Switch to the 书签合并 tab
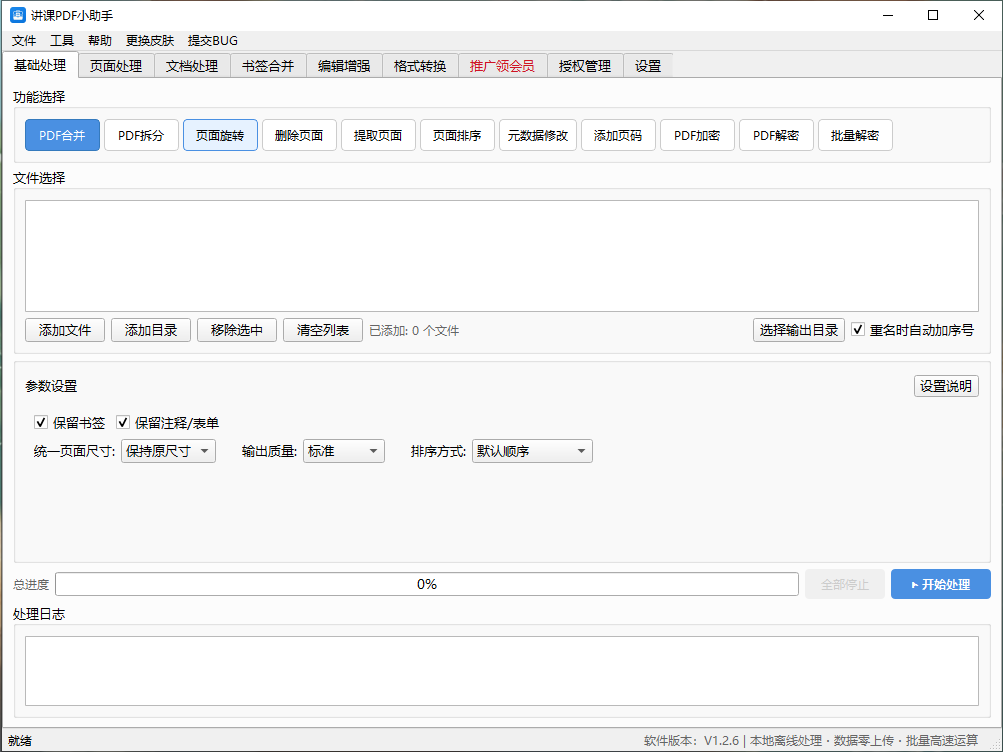 268,67
